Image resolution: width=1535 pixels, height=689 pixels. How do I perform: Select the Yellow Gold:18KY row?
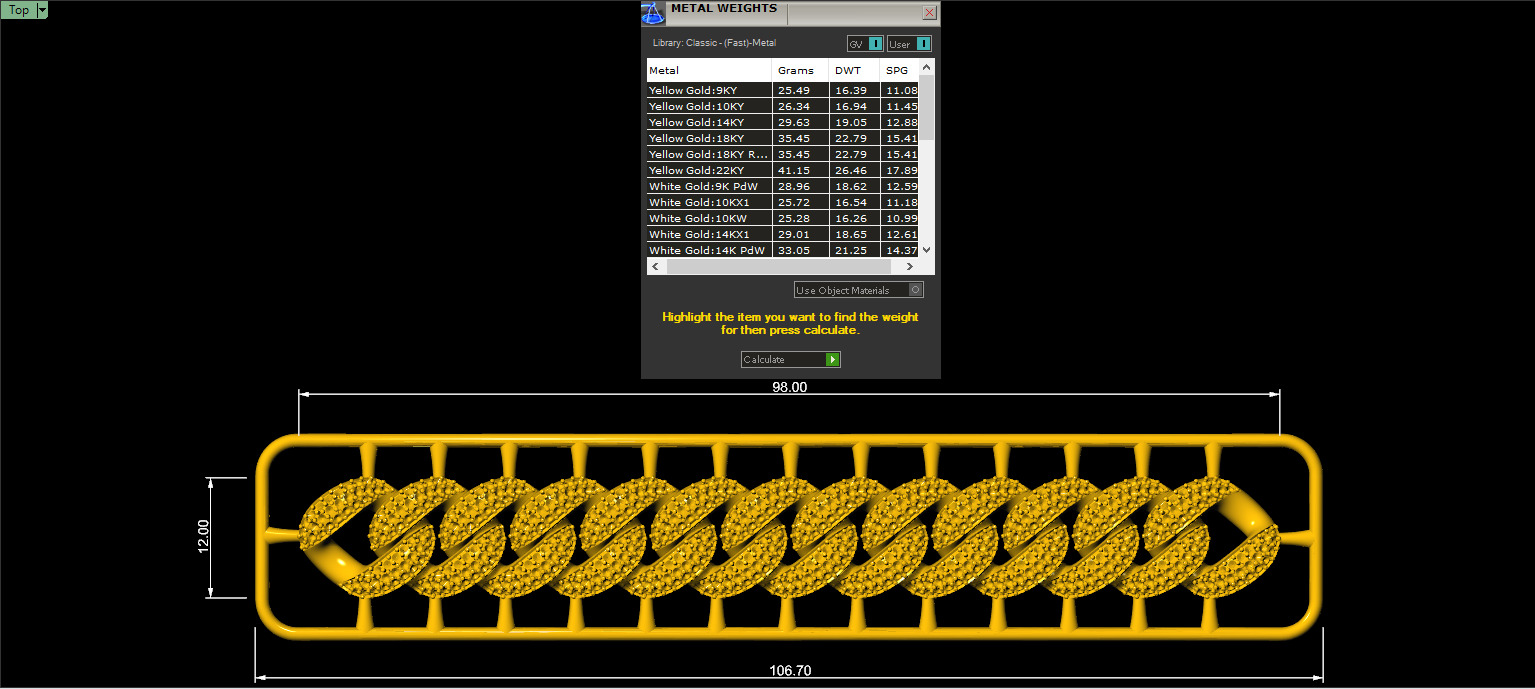782,138
